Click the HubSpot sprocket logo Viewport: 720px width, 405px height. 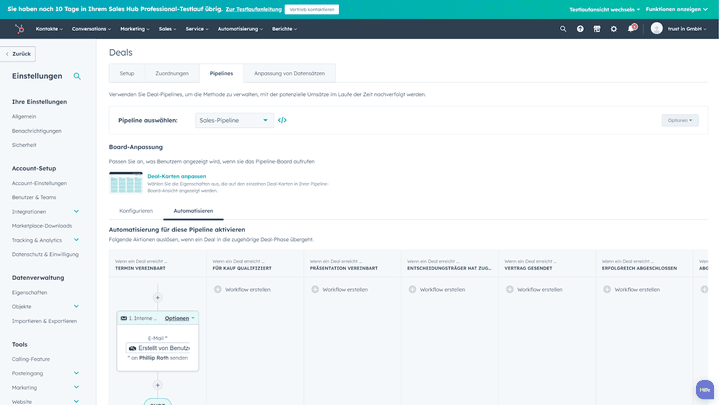click(x=19, y=29)
